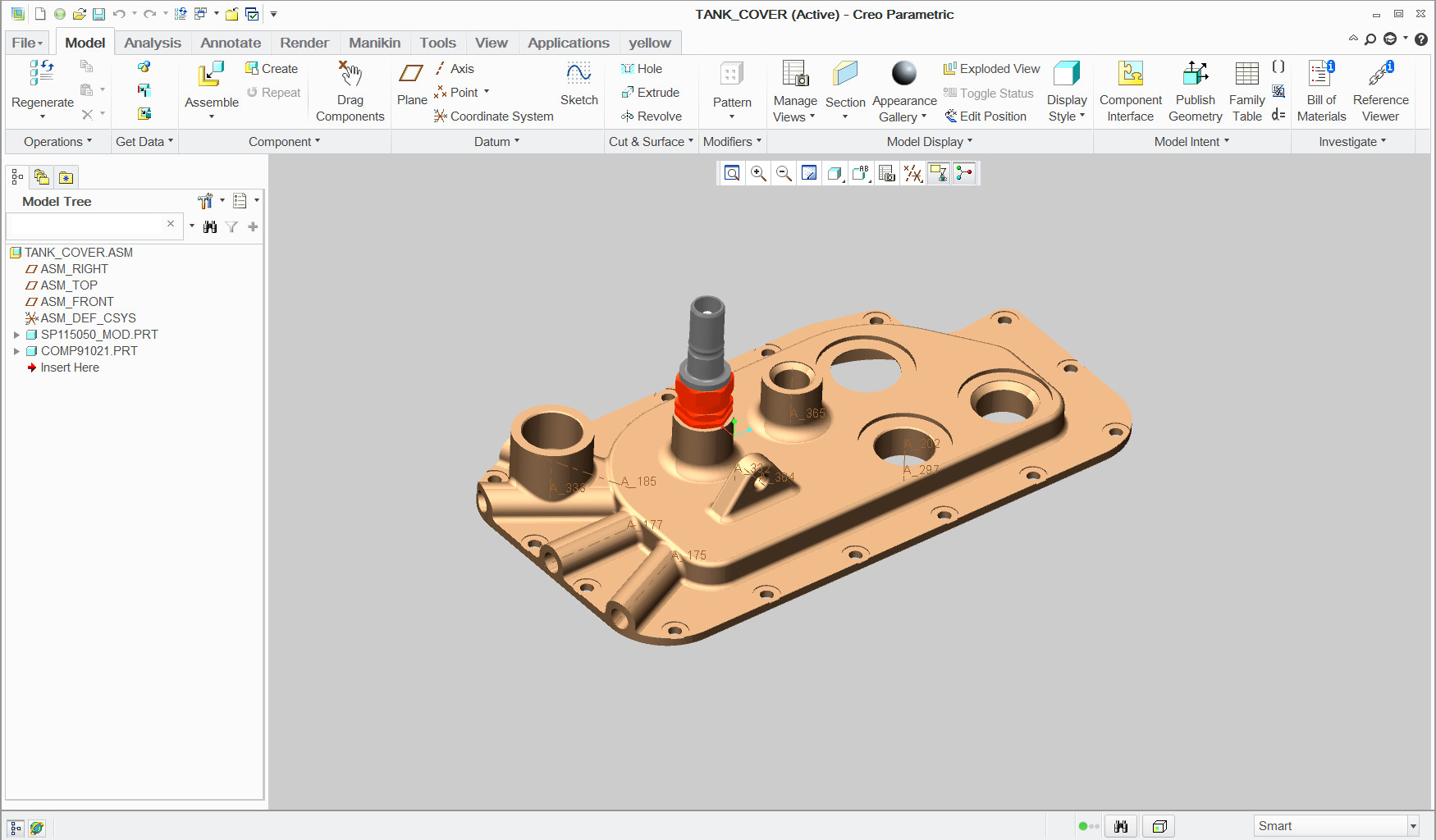Click the Find binoculars icon in the status bar
The width and height of the screenshot is (1436, 840).
click(1121, 826)
